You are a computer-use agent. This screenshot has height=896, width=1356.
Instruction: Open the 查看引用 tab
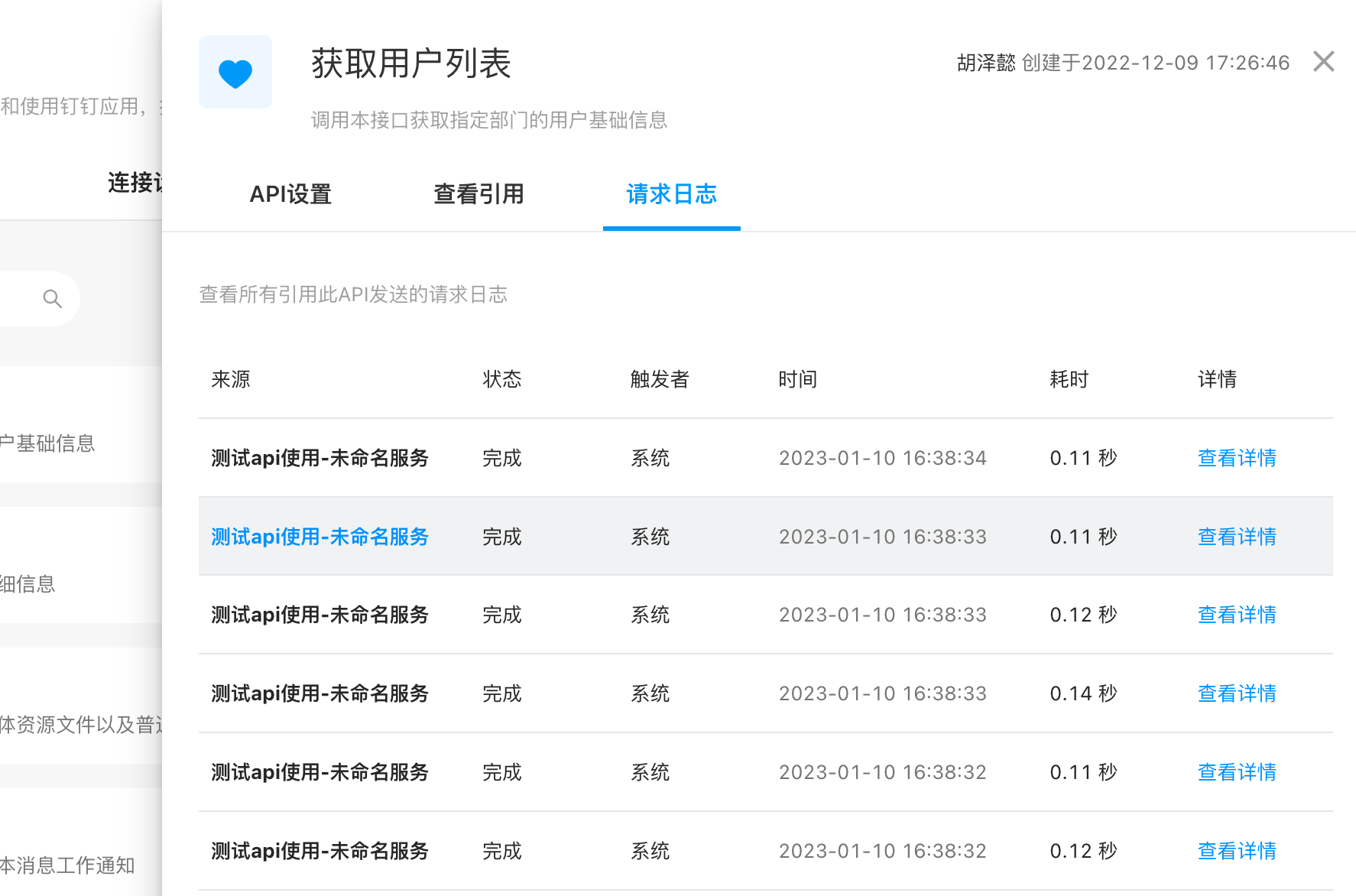click(478, 195)
